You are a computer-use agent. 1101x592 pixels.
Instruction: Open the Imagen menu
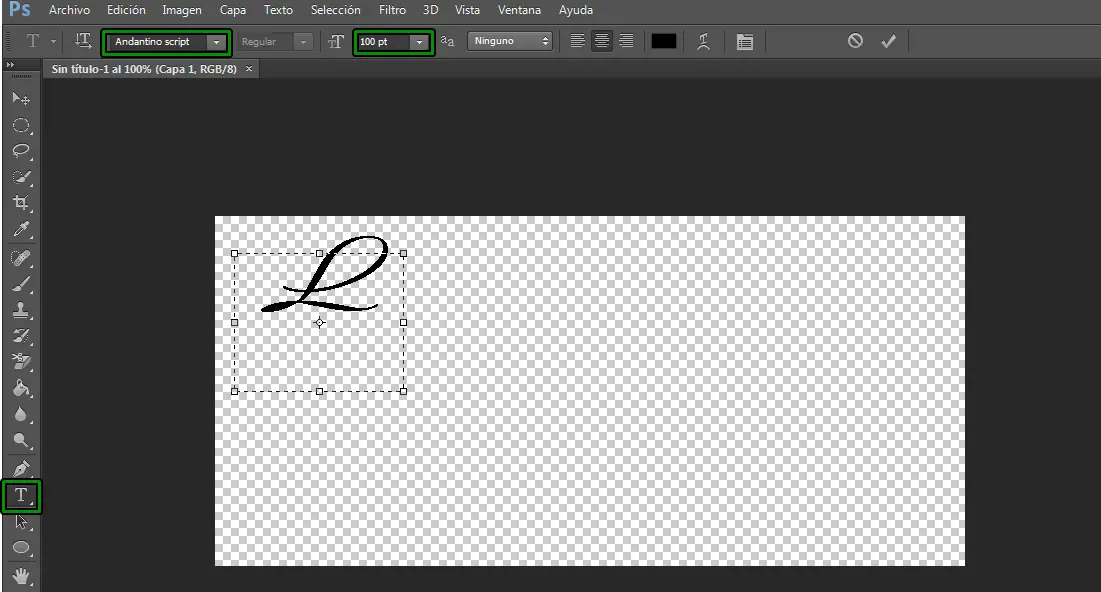pyautogui.click(x=182, y=10)
